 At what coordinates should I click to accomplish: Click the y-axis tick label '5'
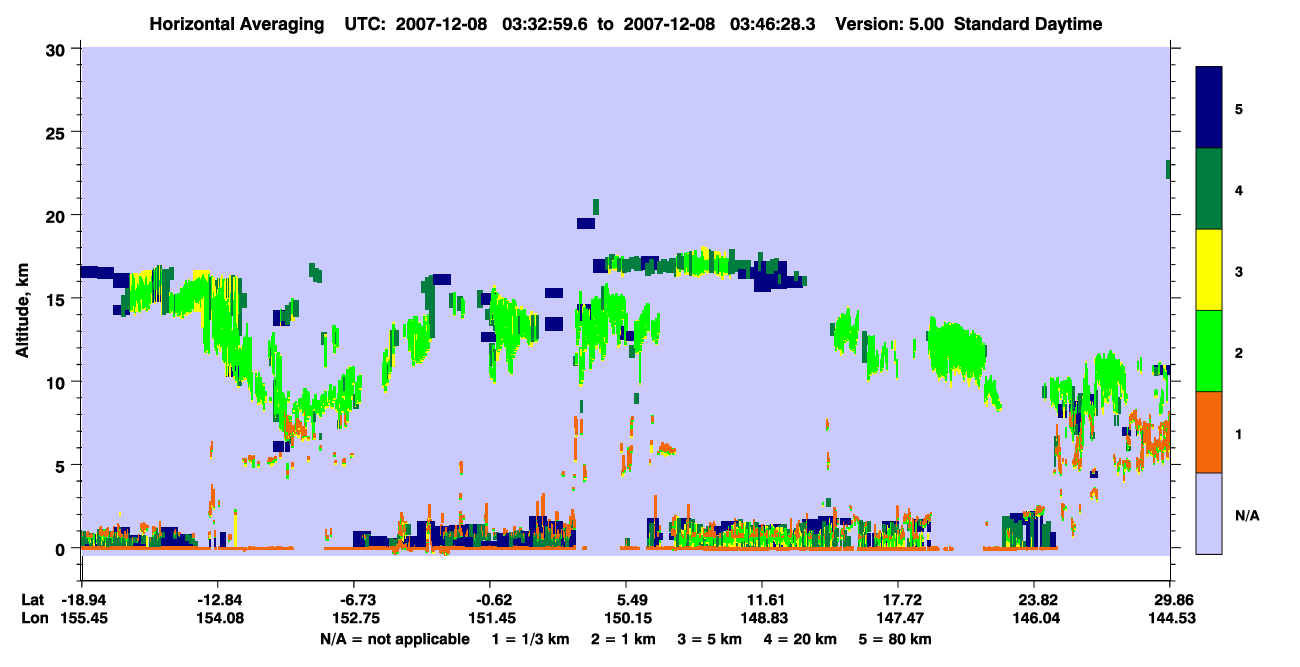coord(61,465)
